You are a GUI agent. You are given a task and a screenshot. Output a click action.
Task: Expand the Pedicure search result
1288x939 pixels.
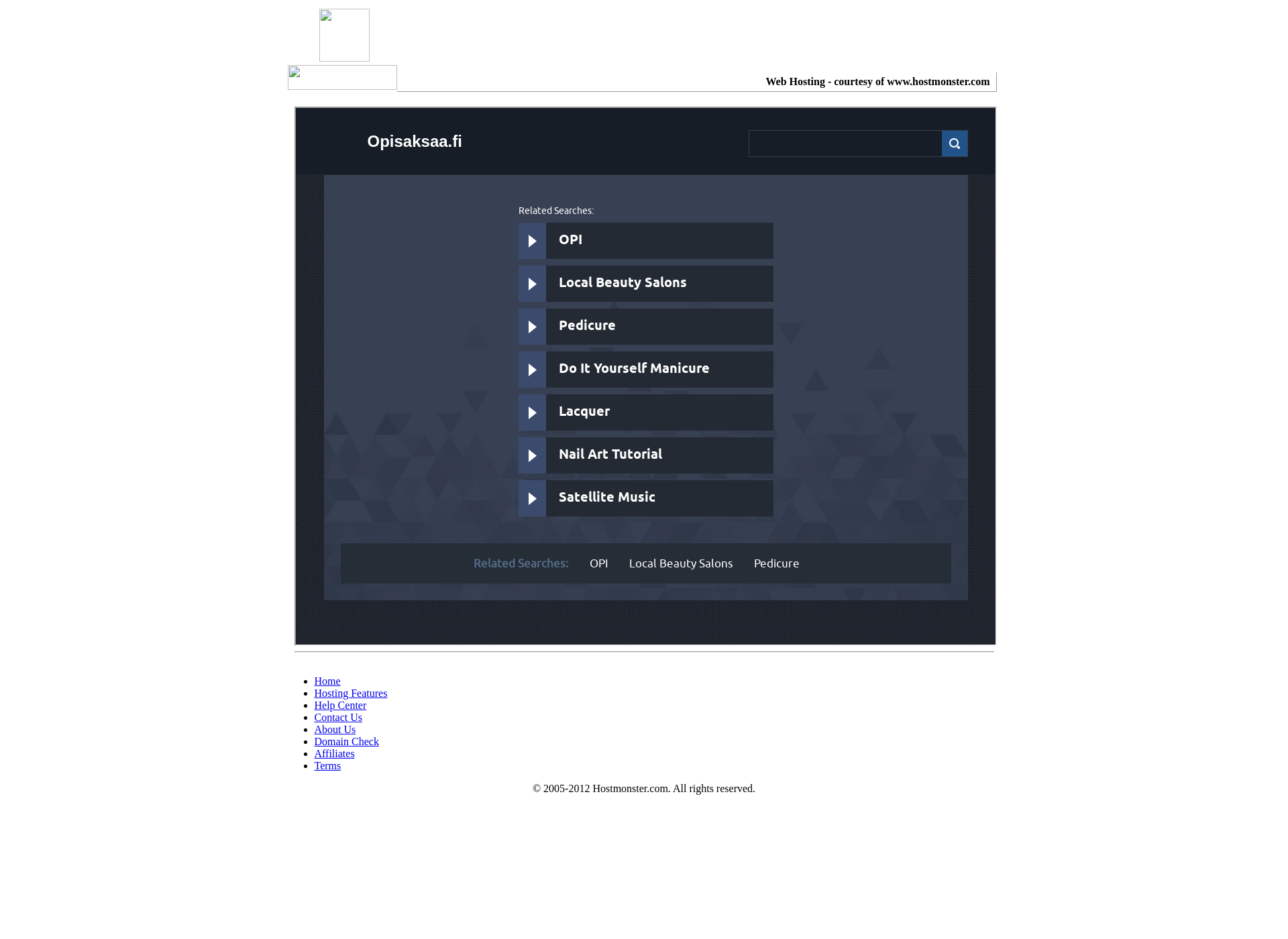tap(530, 326)
